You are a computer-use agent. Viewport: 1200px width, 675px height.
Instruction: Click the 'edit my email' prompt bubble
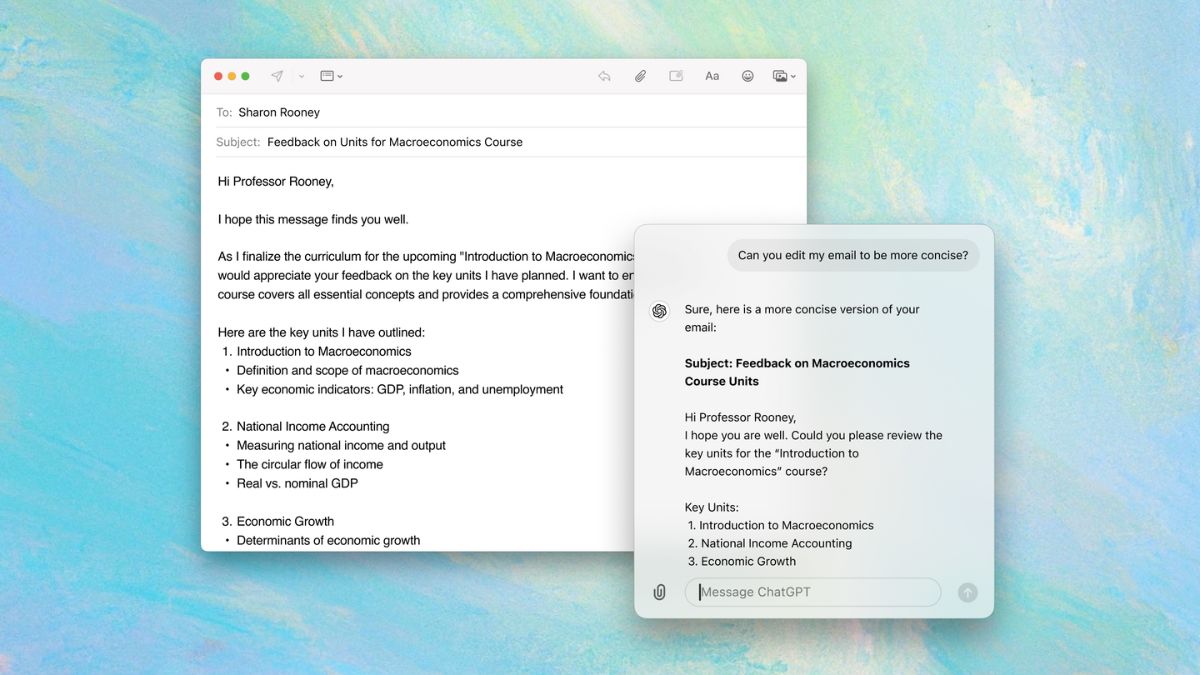[853, 255]
